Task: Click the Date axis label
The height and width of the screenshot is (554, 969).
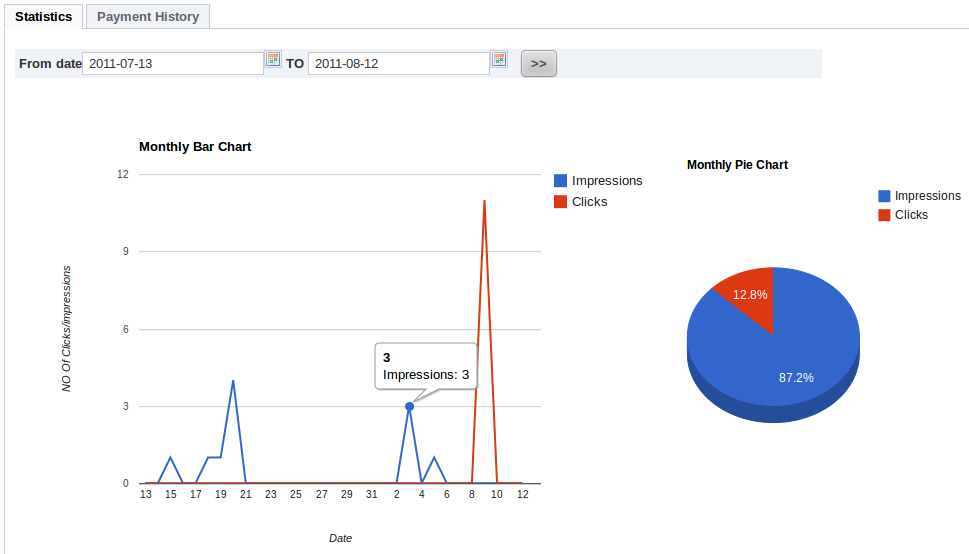Action: 341,538
